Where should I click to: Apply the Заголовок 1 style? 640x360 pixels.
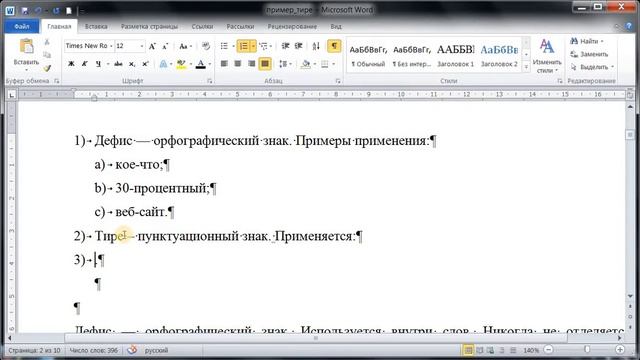point(456,56)
